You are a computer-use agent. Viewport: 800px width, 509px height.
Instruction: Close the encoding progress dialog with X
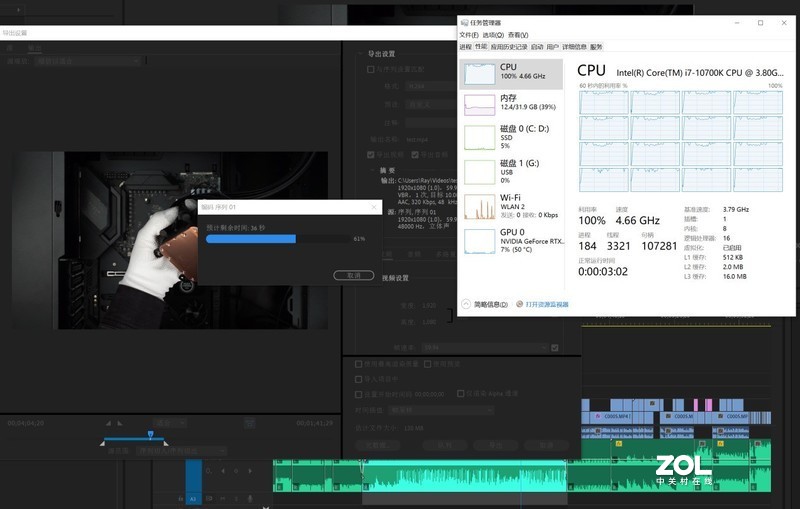tap(375, 207)
